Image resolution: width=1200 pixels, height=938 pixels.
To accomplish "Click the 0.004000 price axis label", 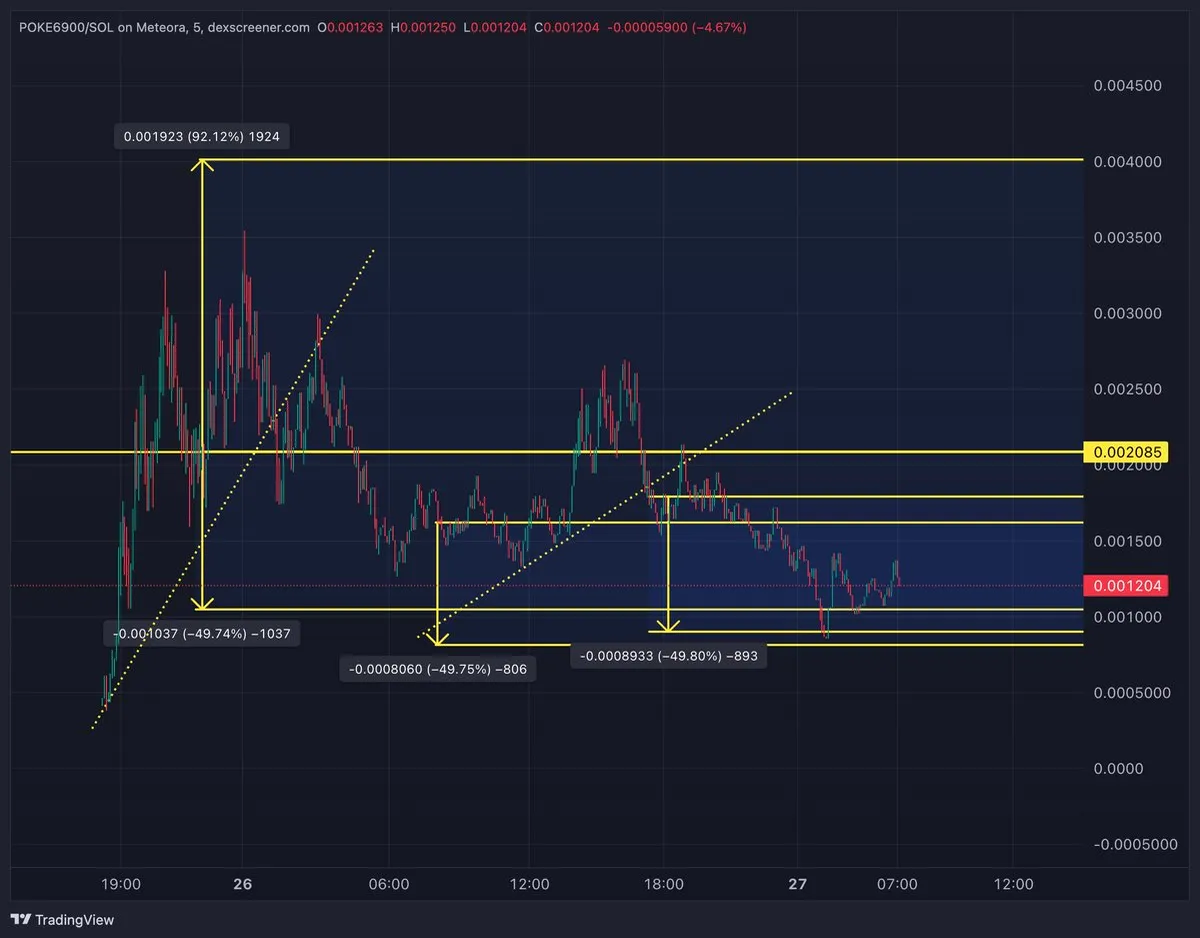I will (1127, 161).
